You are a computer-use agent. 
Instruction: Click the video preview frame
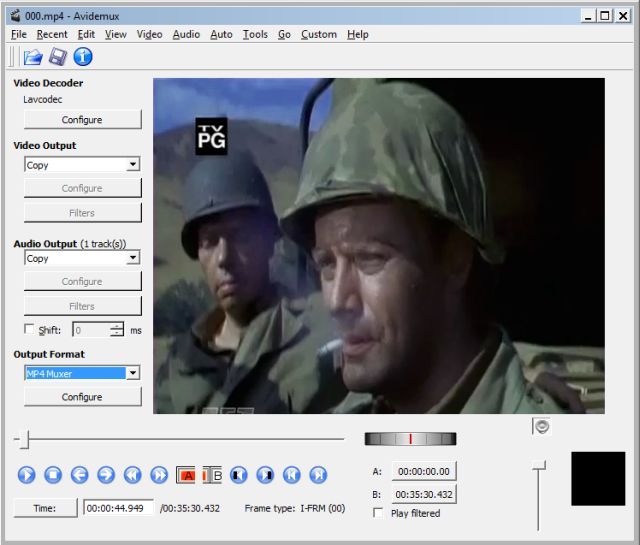[379, 246]
